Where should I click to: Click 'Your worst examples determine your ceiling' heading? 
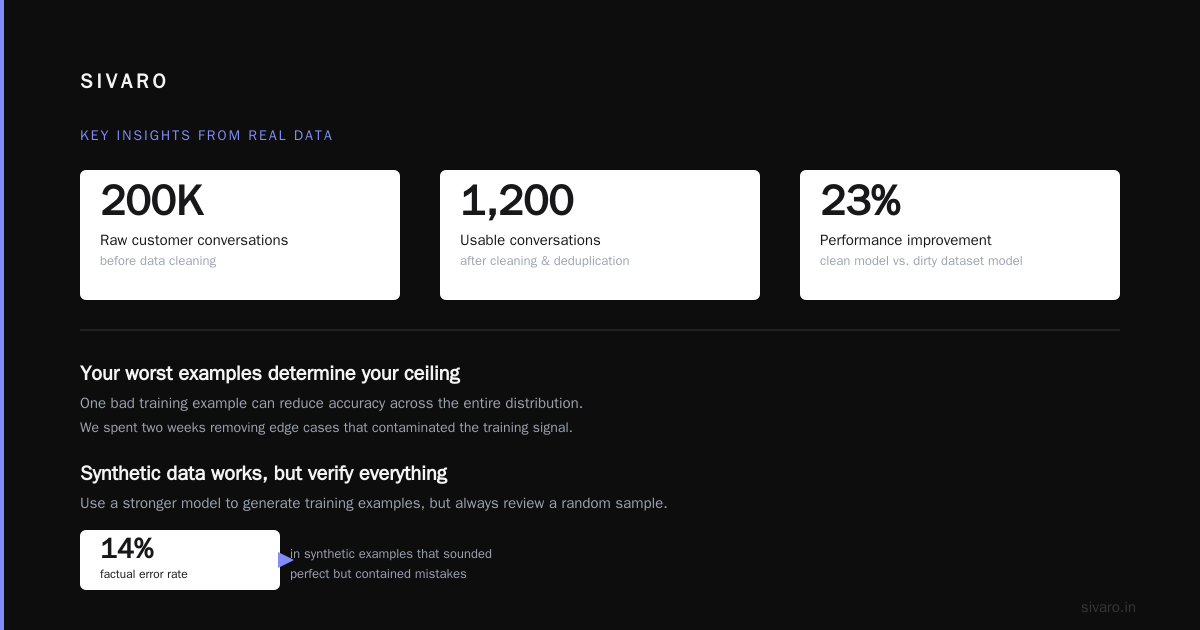coord(270,373)
